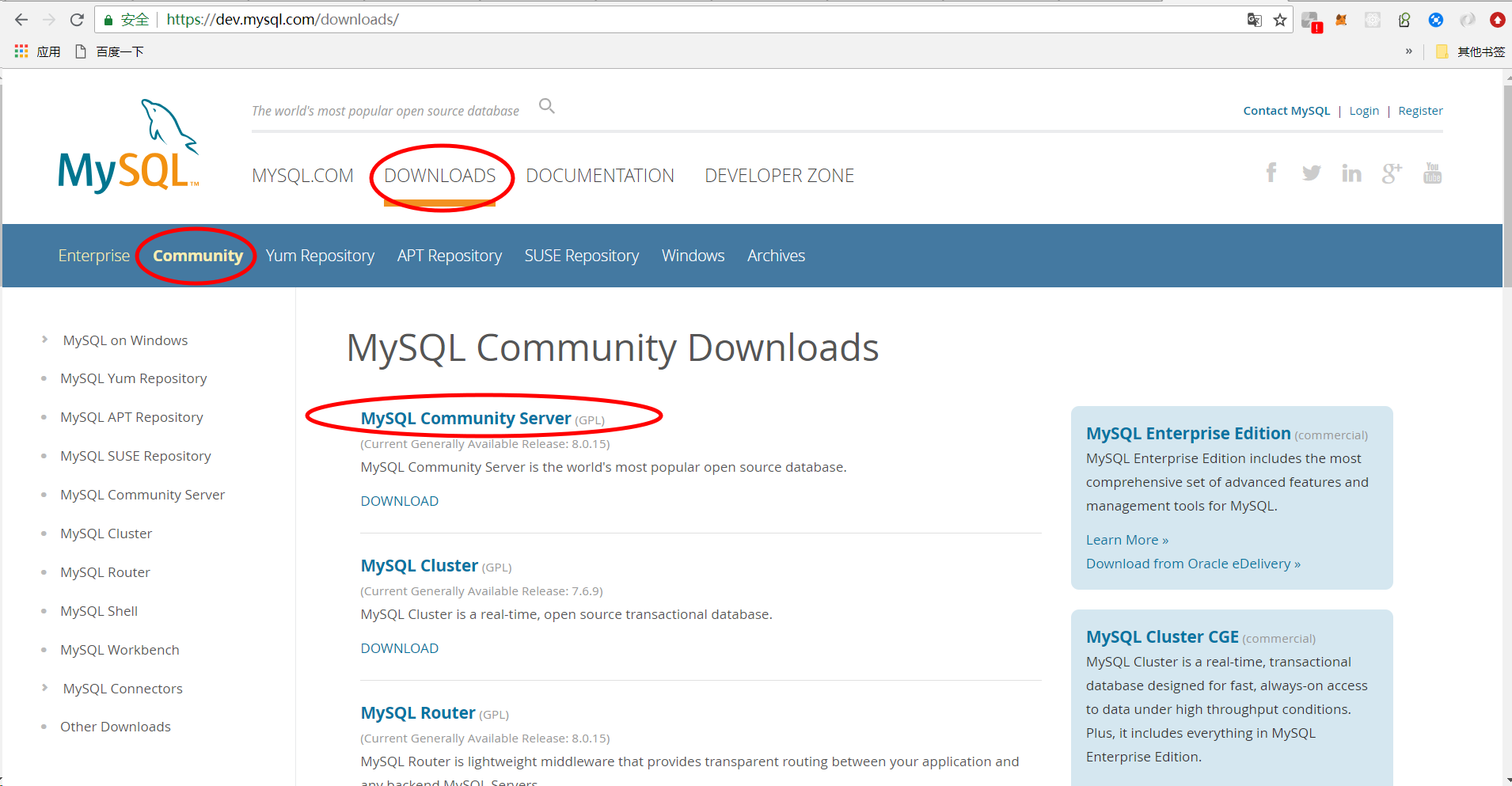Open the DEVELOPER ZONE menu

(780, 176)
